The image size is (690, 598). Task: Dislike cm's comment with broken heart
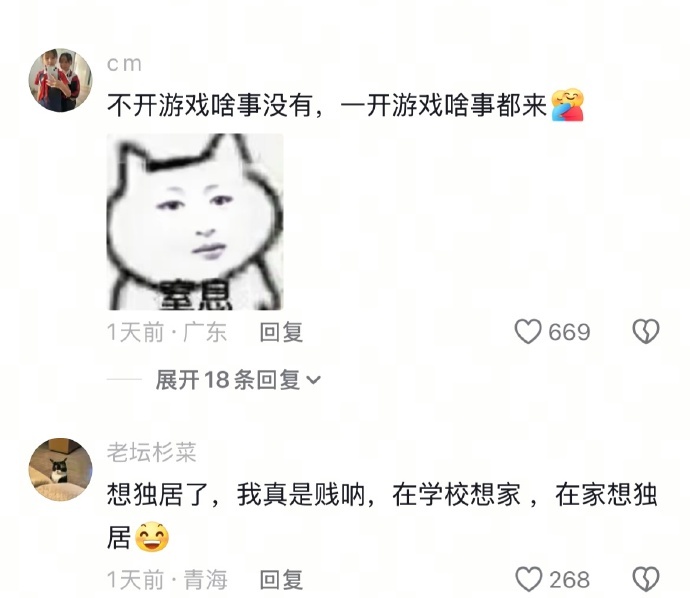(x=646, y=331)
